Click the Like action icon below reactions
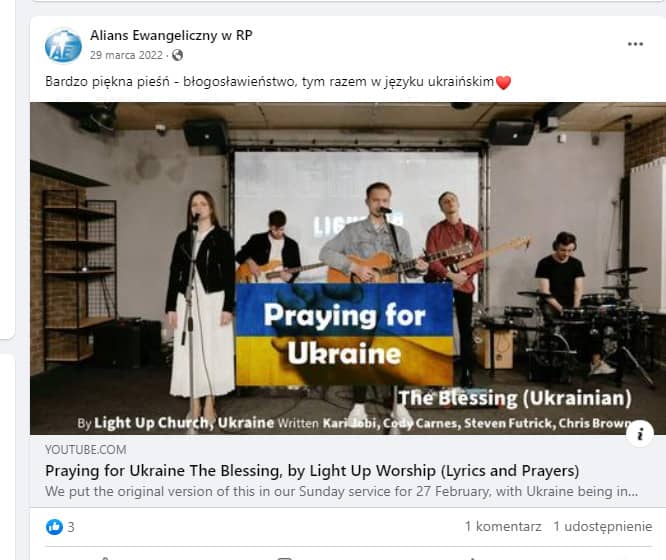 (104, 558)
